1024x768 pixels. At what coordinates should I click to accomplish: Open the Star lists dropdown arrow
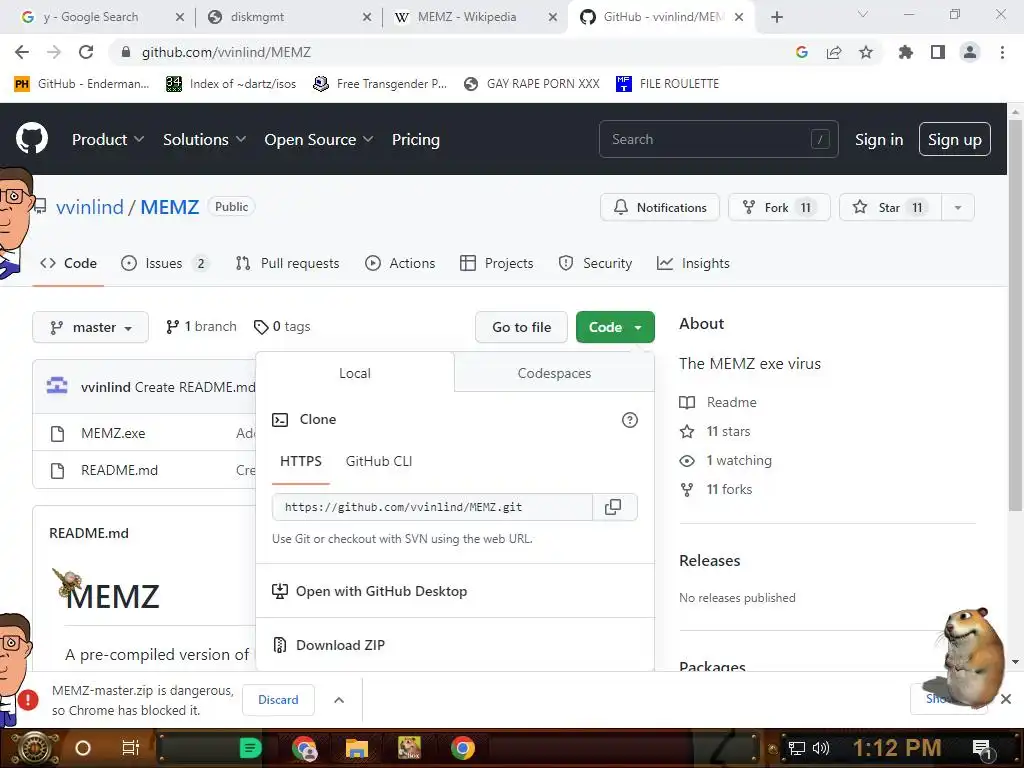[958, 208]
